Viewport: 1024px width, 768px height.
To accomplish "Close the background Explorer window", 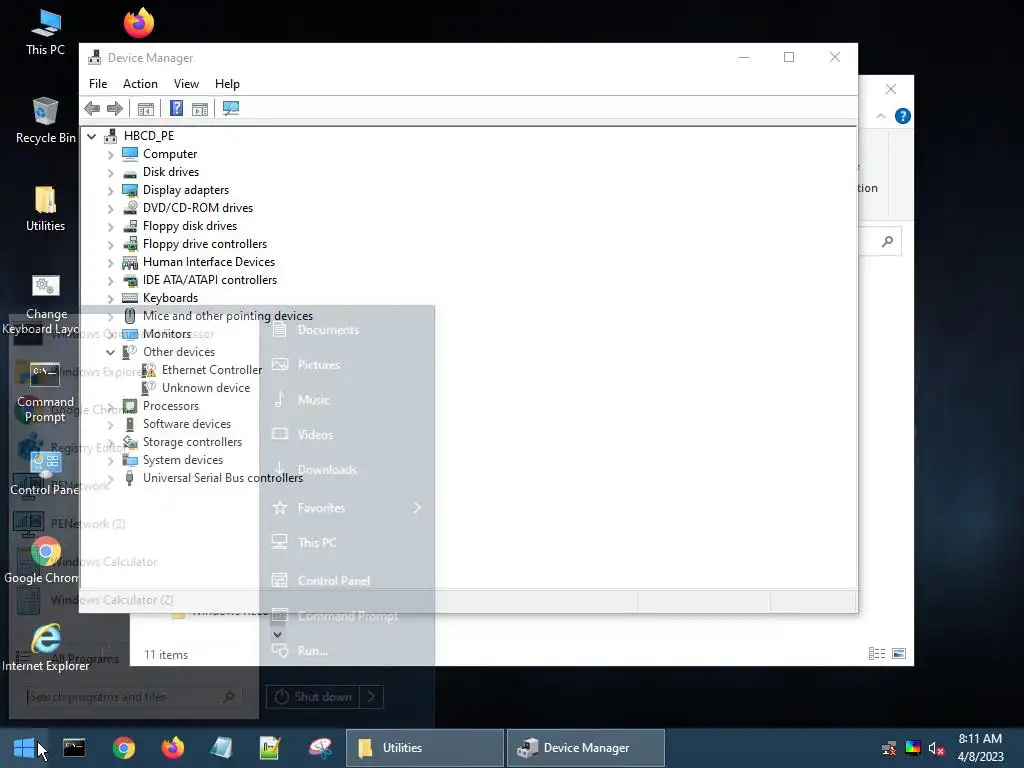I will (x=891, y=89).
